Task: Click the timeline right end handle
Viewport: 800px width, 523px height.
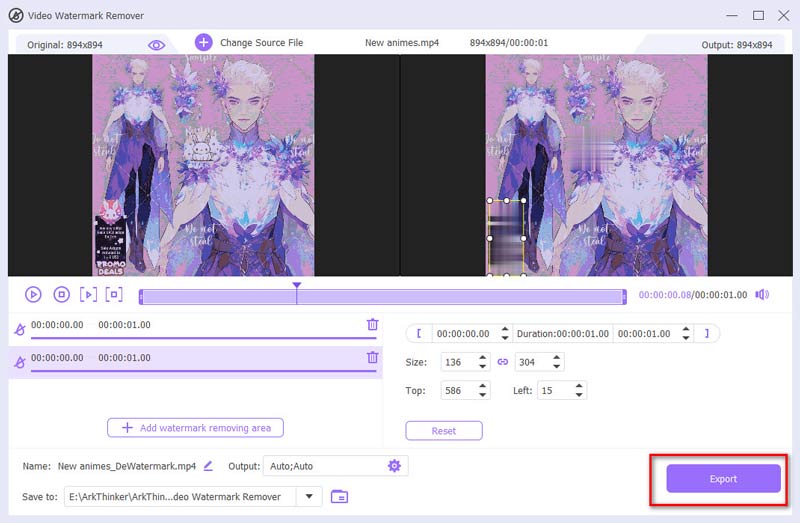Action: [624, 297]
